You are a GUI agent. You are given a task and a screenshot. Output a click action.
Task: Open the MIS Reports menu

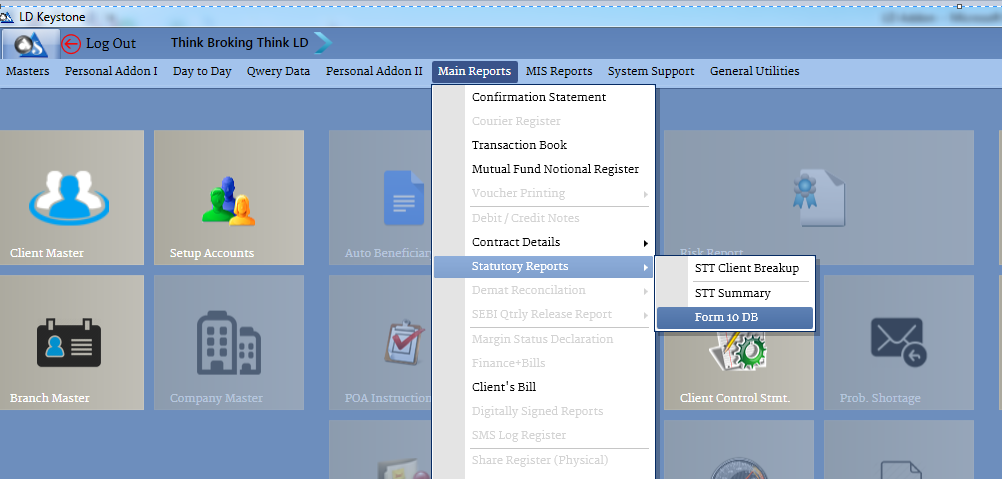tap(559, 72)
